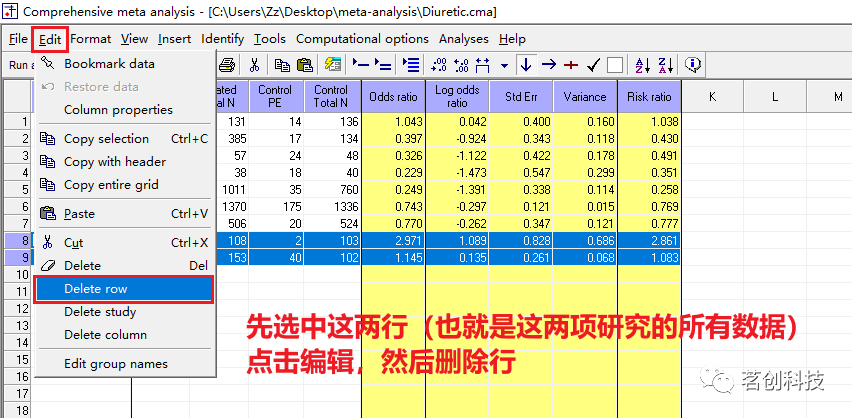
Task: Click Control Total N cell 1336
Action: 332,207
